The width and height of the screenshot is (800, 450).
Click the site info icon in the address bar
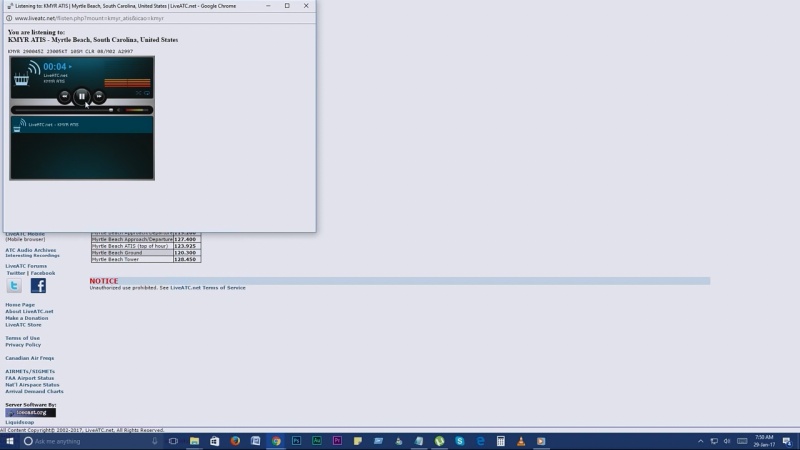coord(9,18)
